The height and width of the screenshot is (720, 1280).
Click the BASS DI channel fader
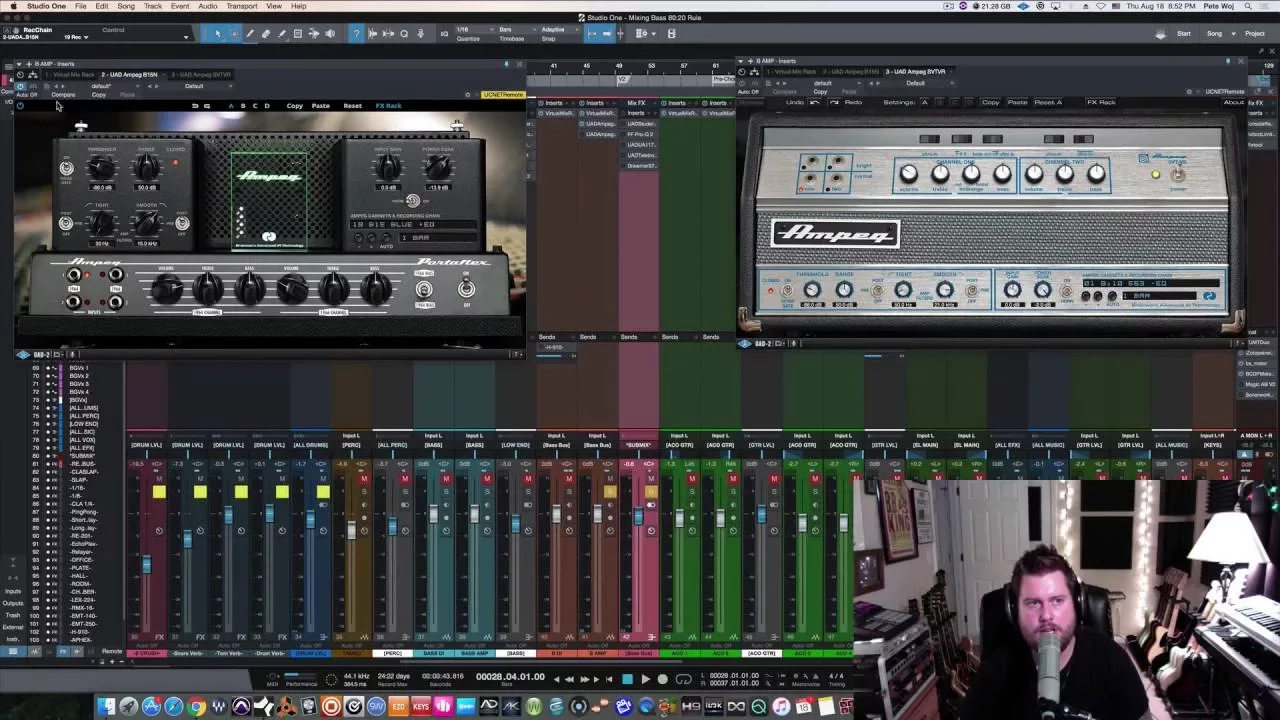click(x=433, y=514)
